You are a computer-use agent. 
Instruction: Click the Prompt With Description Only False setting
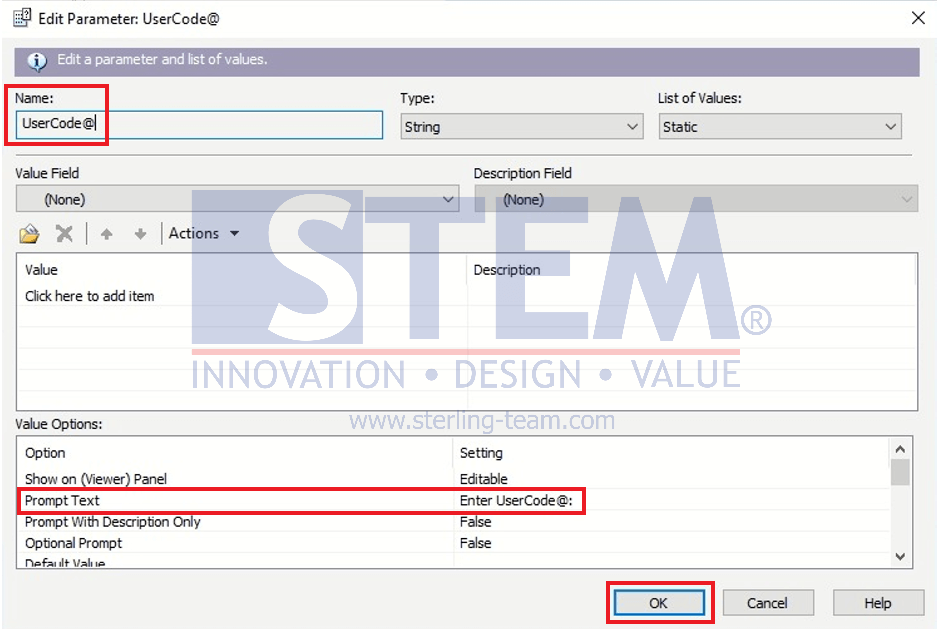point(476,522)
